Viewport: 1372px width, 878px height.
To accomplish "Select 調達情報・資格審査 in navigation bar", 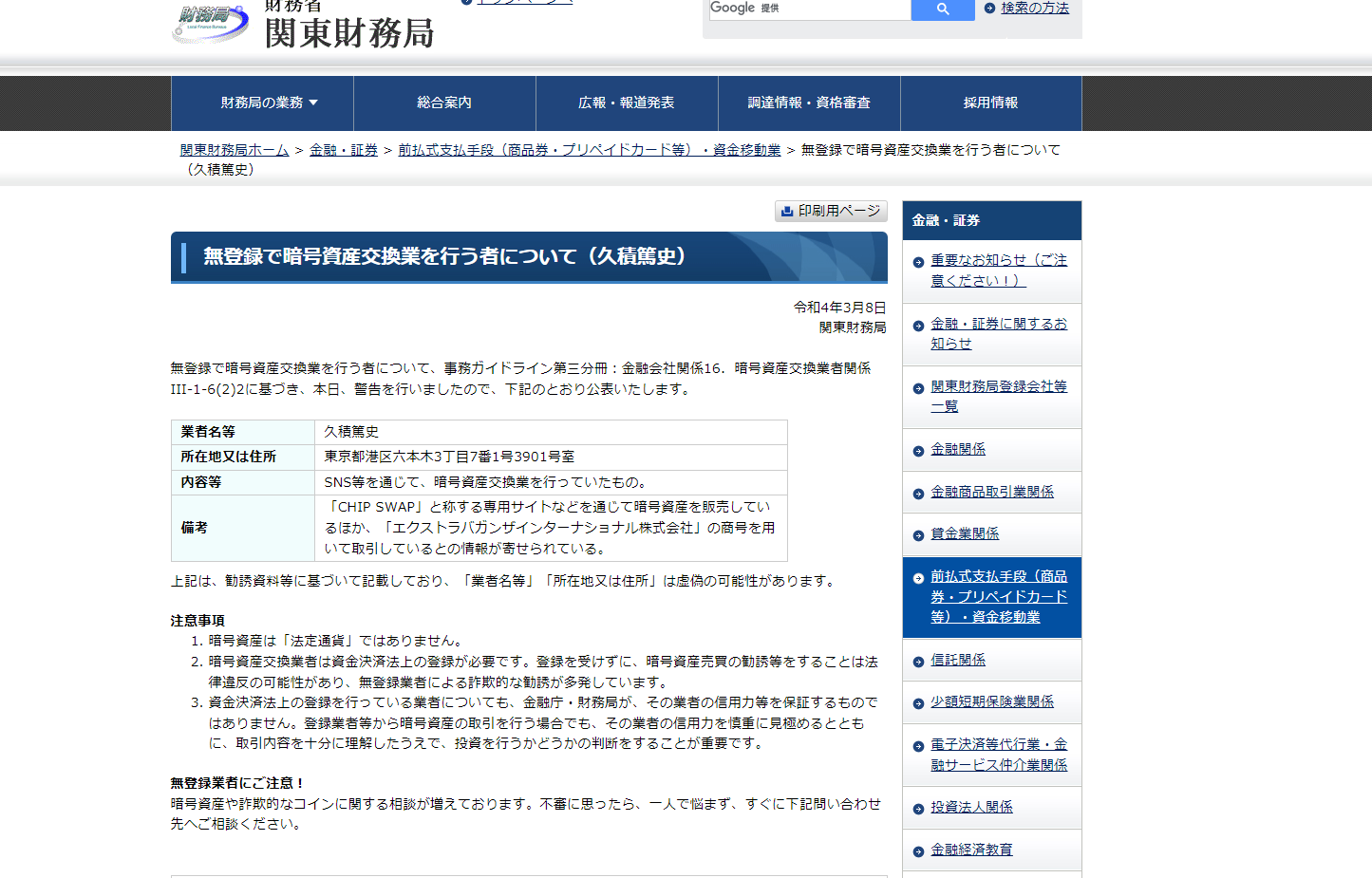I will [809, 103].
